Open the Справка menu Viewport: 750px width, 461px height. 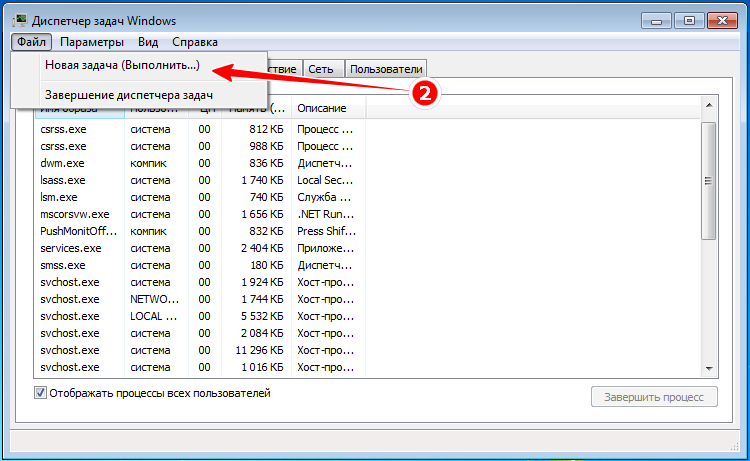click(x=195, y=42)
